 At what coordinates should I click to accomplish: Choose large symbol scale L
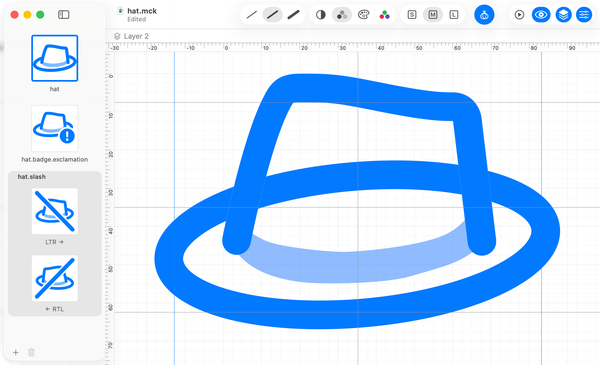[454, 15]
